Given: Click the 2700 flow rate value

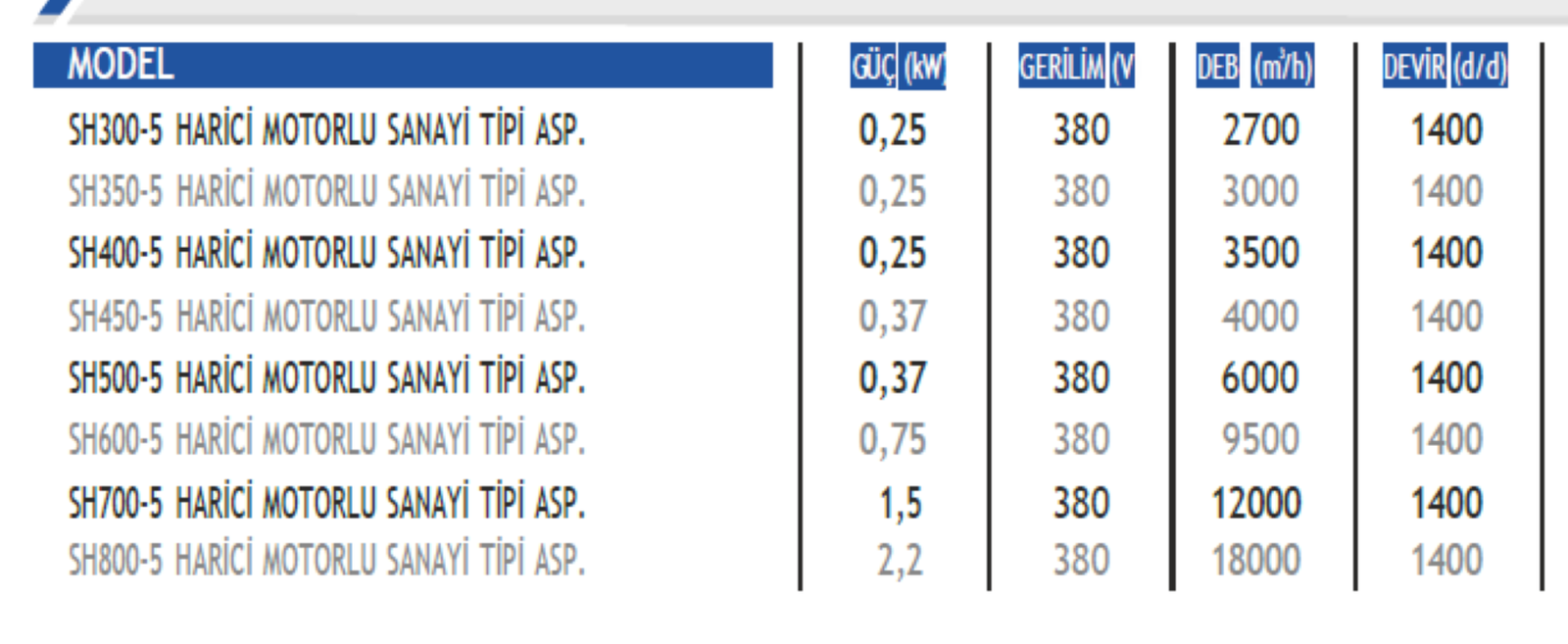Looking at the screenshot, I should pyautogui.click(x=1260, y=130).
